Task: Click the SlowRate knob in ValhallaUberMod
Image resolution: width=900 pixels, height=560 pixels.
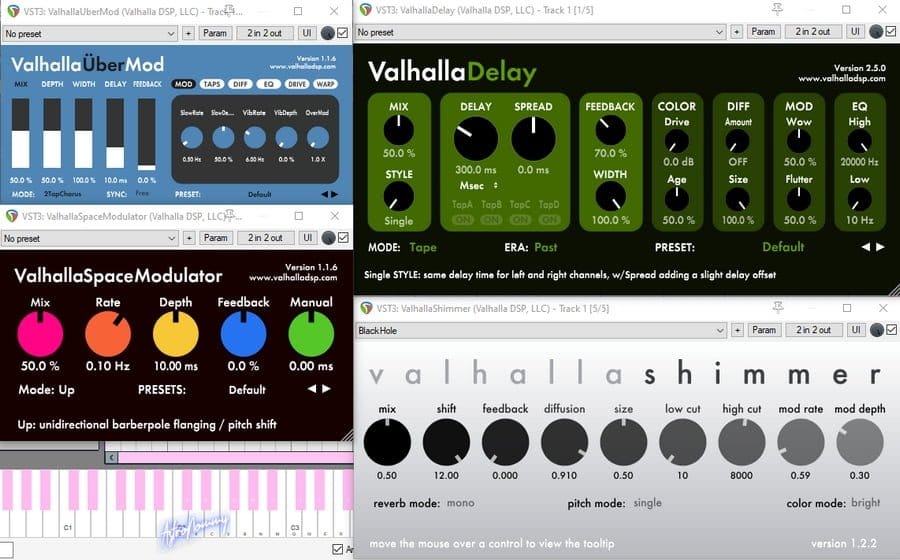Action: click(x=192, y=138)
